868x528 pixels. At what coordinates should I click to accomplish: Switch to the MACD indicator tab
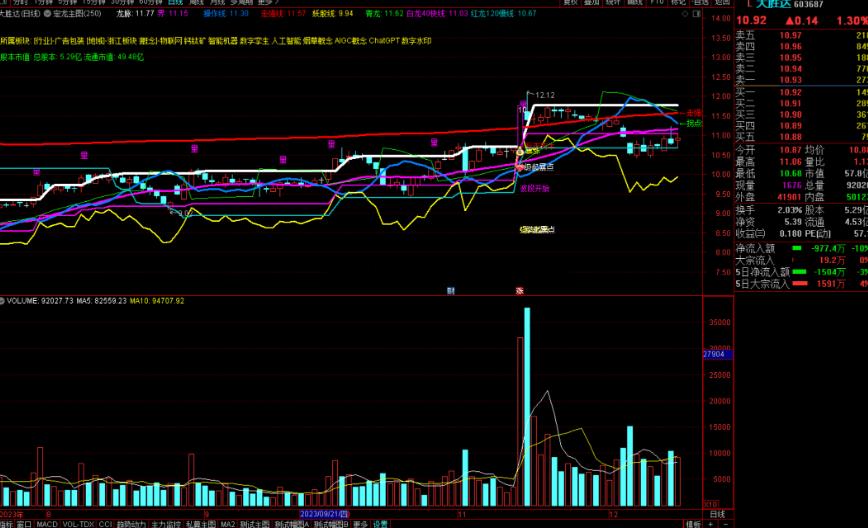pos(47,524)
